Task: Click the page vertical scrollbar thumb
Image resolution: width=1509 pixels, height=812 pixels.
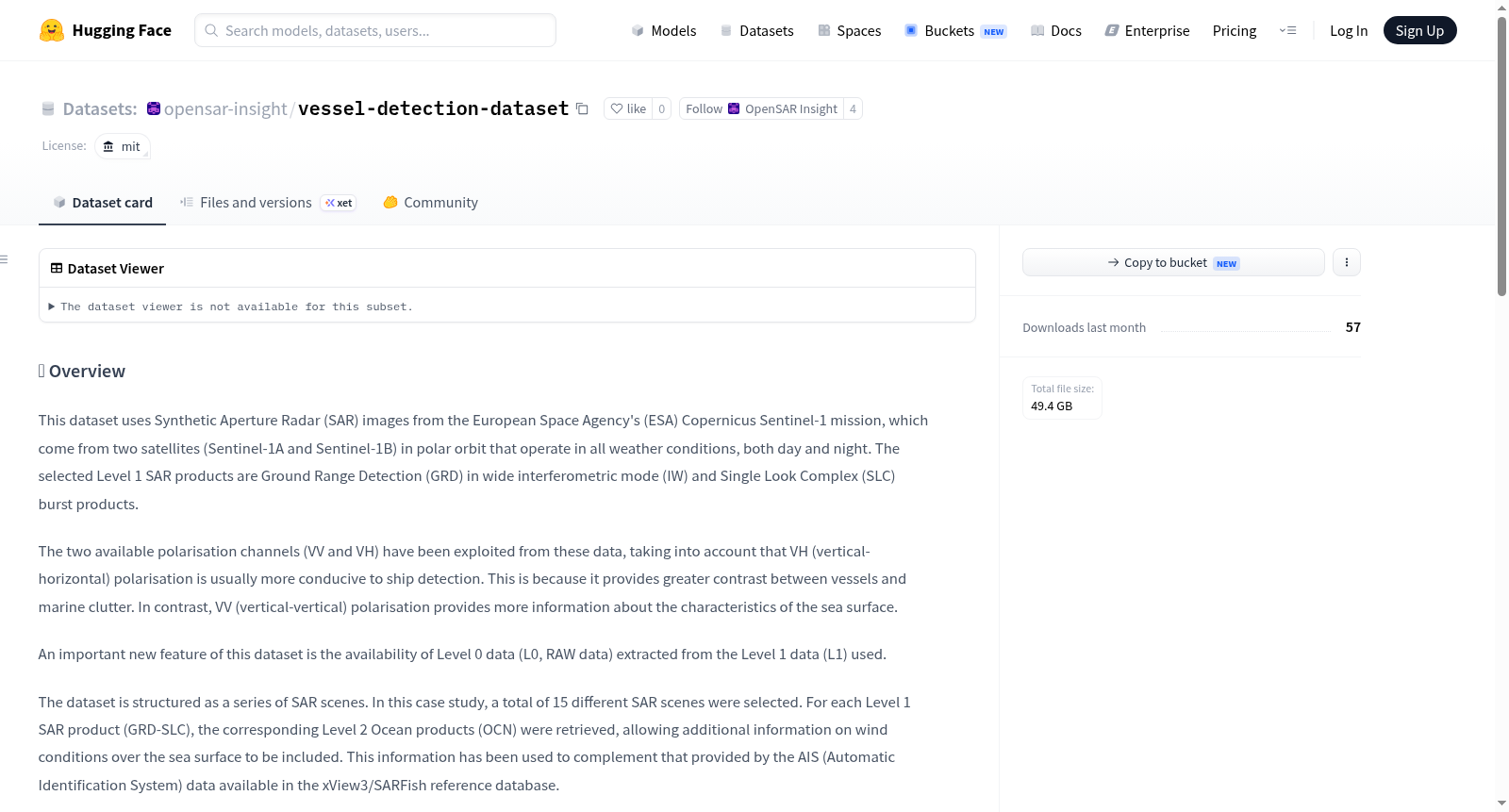Action: point(1501,156)
